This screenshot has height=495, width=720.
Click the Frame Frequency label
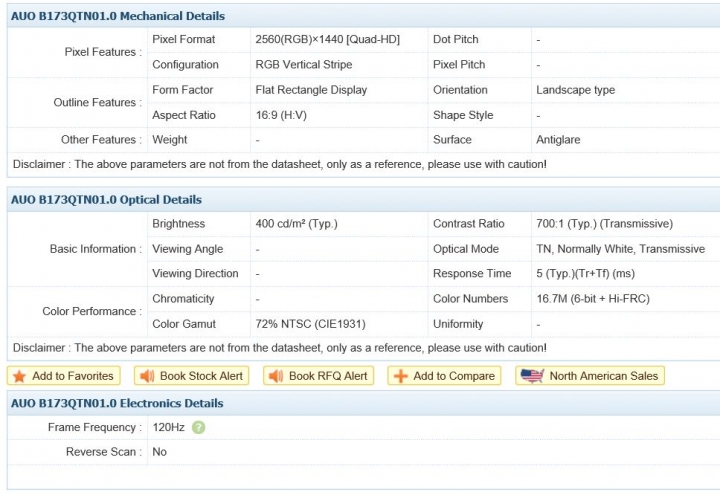click(x=95, y=428)
